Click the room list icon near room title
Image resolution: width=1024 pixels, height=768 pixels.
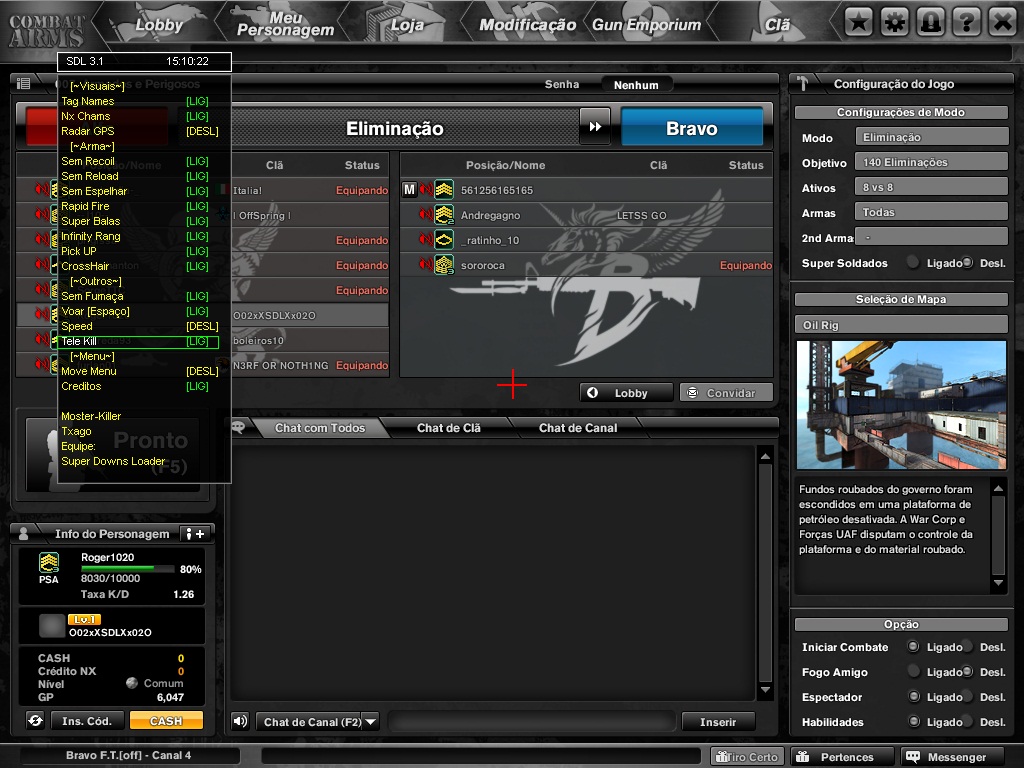pos(24,83)
